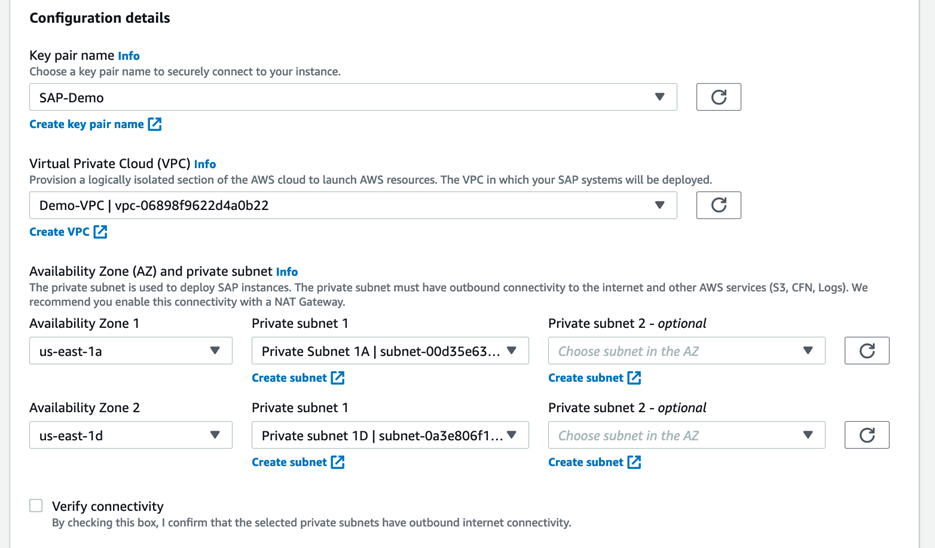Choose optional private subnet 2 for us-east-1a
Image resolution: width=935 pixels, height=548 pixels.
tap(686, 351)
